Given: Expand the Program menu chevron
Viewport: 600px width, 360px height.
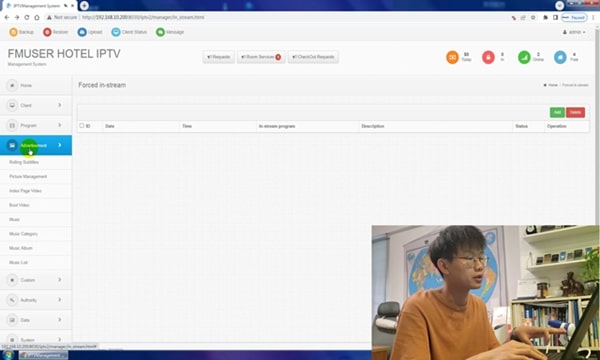Looking at the screenshot, I should (x=60, y=125).
